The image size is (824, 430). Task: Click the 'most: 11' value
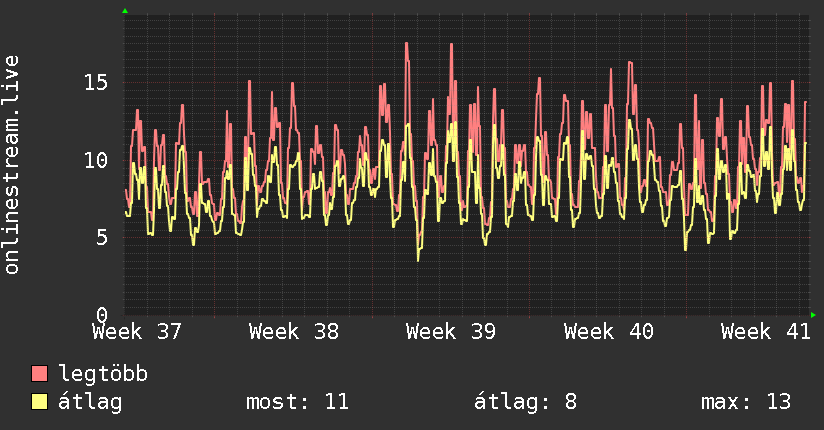[297, 402]
